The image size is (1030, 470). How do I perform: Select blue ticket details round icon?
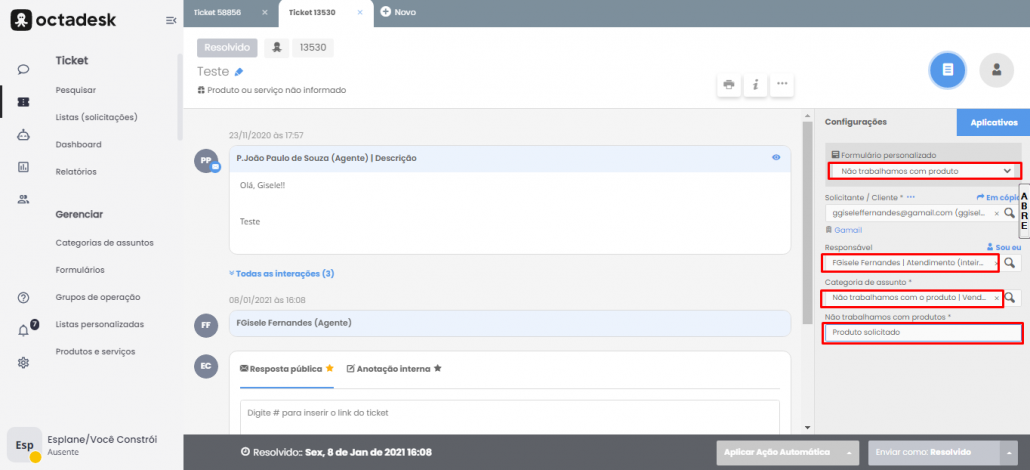coord(947,69)
